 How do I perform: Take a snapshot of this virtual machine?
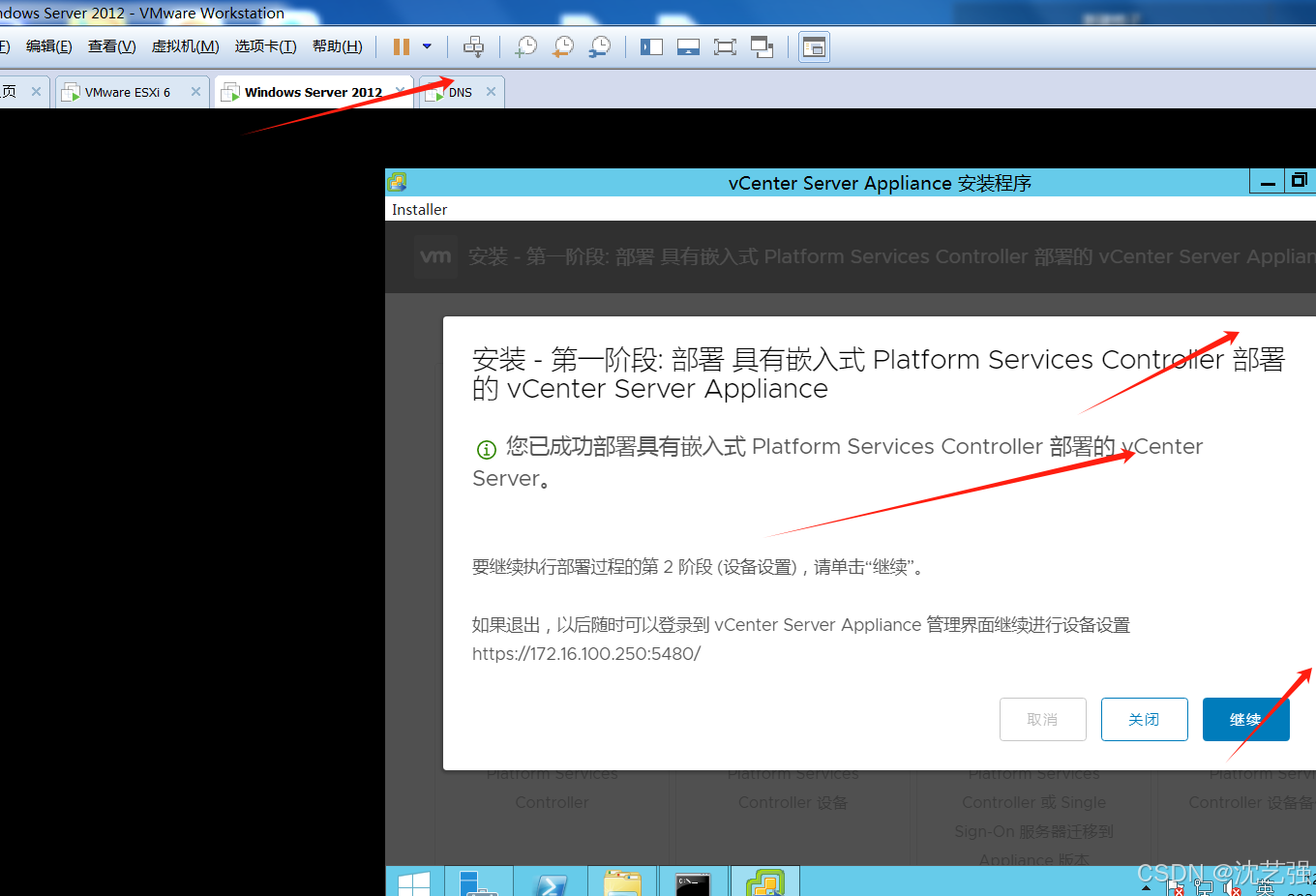(526, 46)
